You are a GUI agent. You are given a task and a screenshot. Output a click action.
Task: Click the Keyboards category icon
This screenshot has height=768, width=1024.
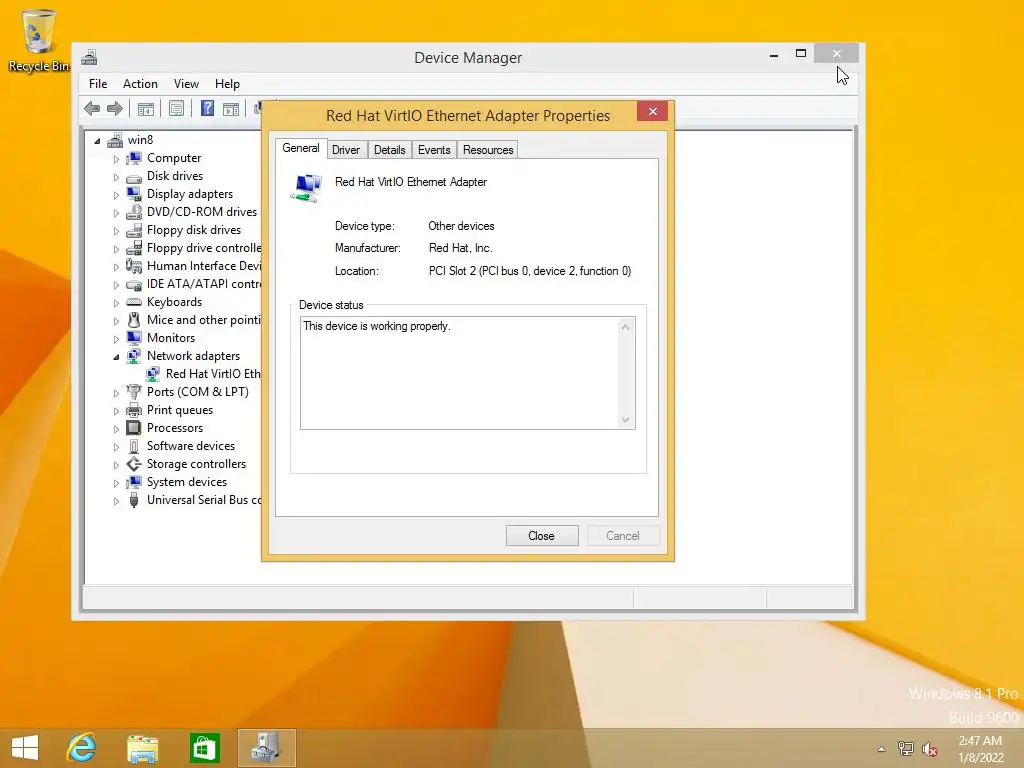(x=134, y=302)
